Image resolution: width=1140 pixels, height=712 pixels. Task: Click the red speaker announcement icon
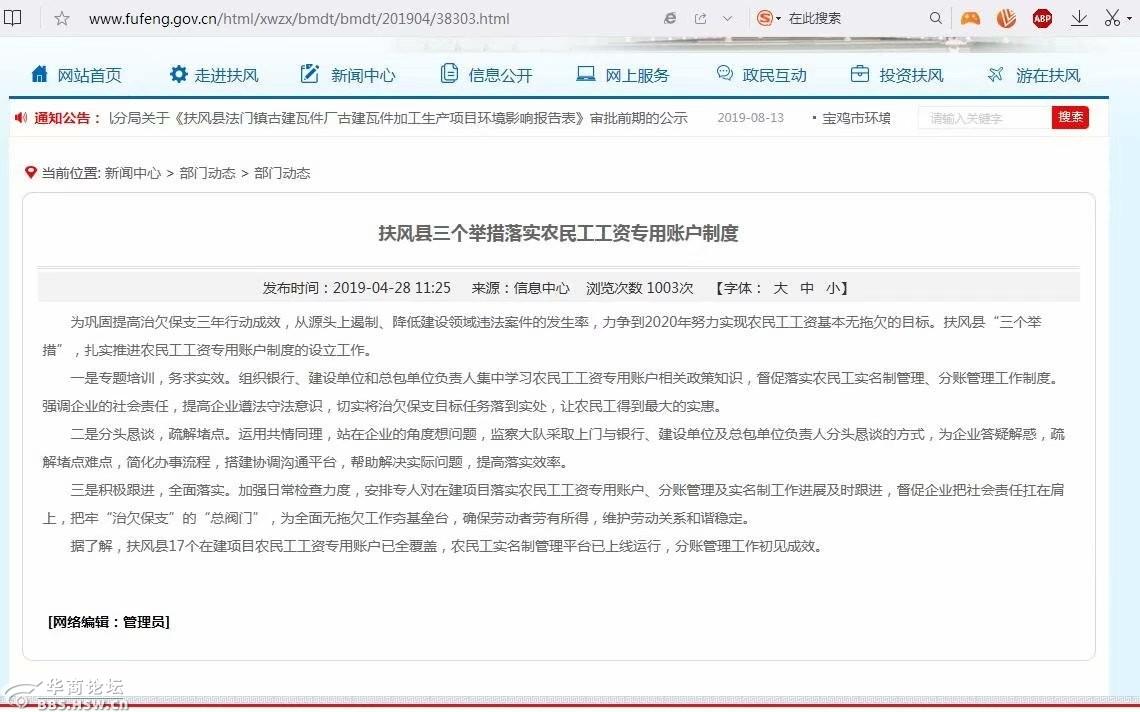point(21,117)
